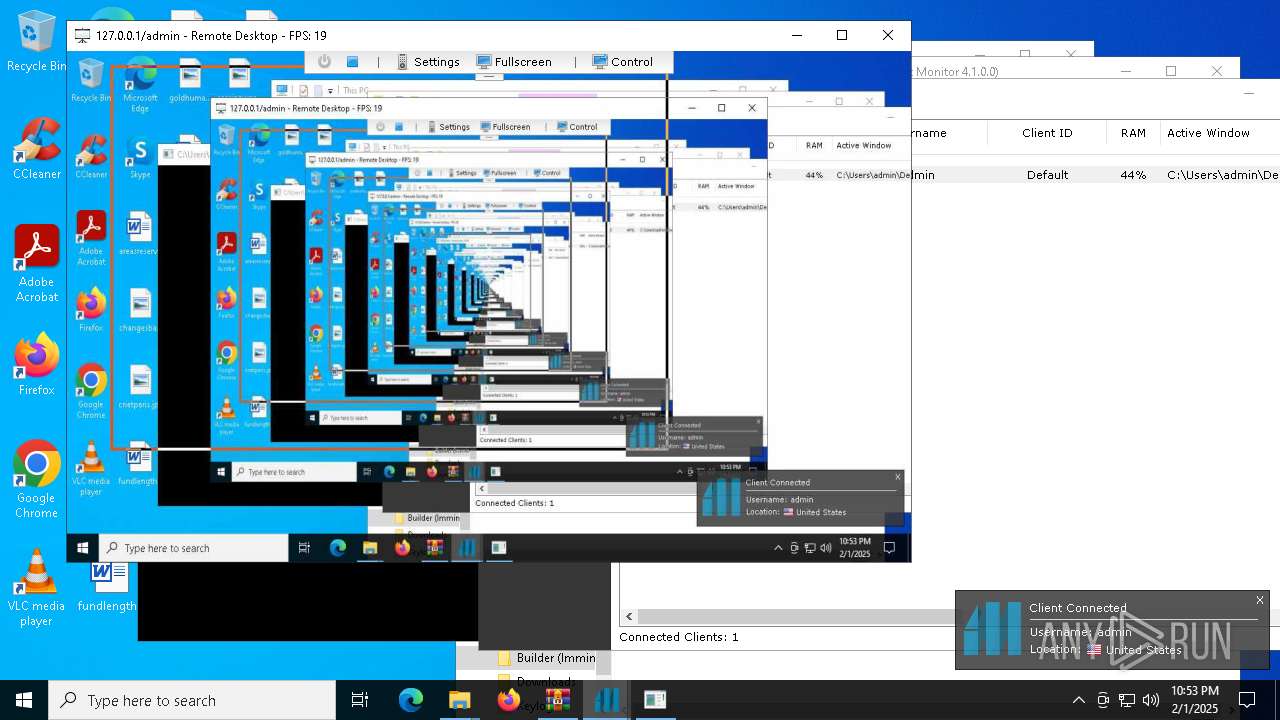Open File Explorer from the local taskbar
Viewport: 1280px width, 720px height.
pos(459,700)
